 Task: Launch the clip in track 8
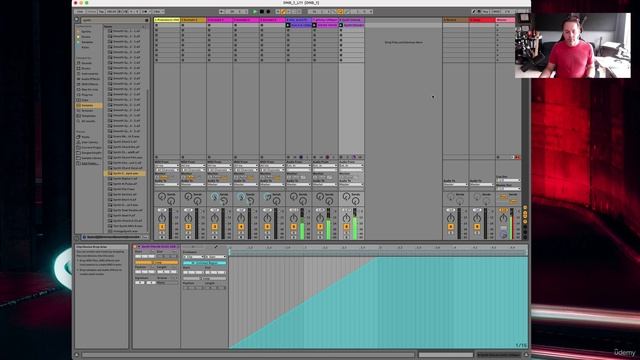341,25
